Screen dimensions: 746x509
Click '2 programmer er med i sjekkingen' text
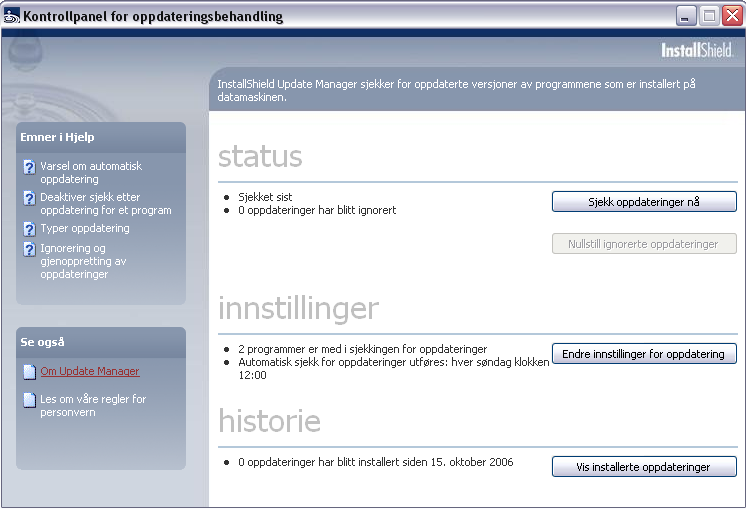pos(363,349)
